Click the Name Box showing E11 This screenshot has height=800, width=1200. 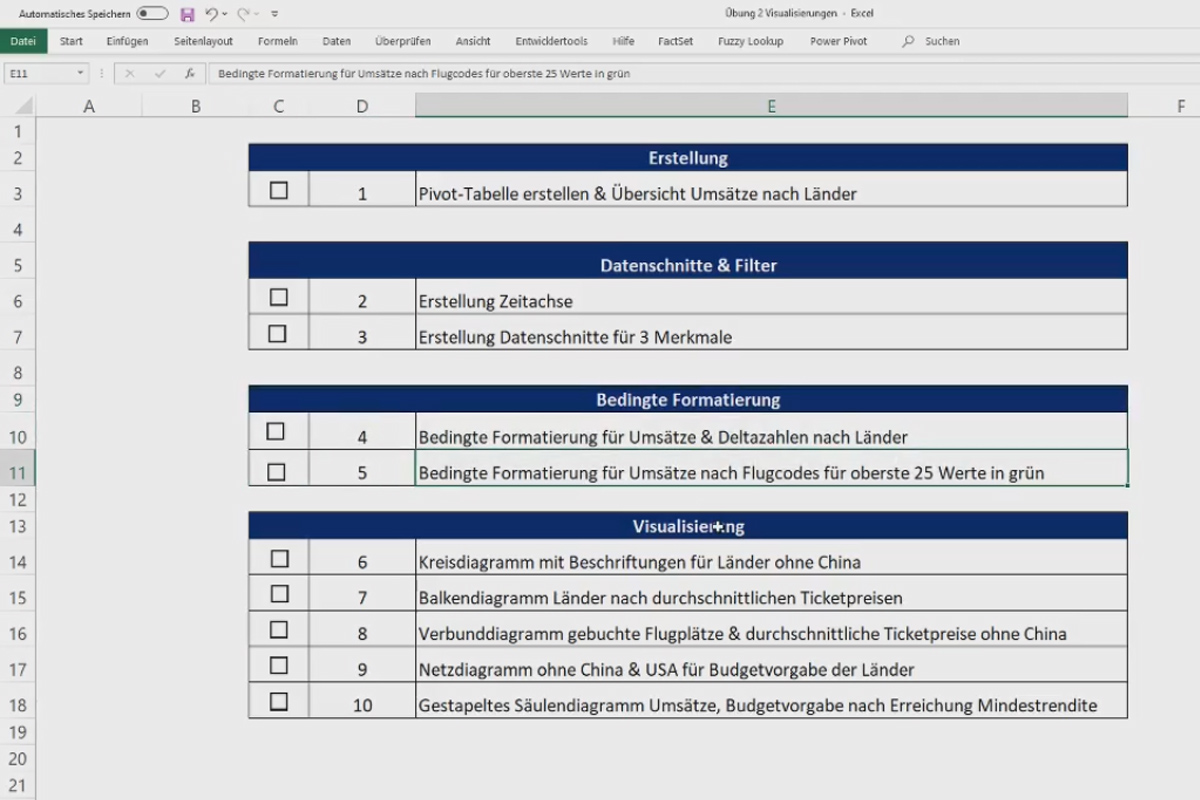(x=38, y=73)
